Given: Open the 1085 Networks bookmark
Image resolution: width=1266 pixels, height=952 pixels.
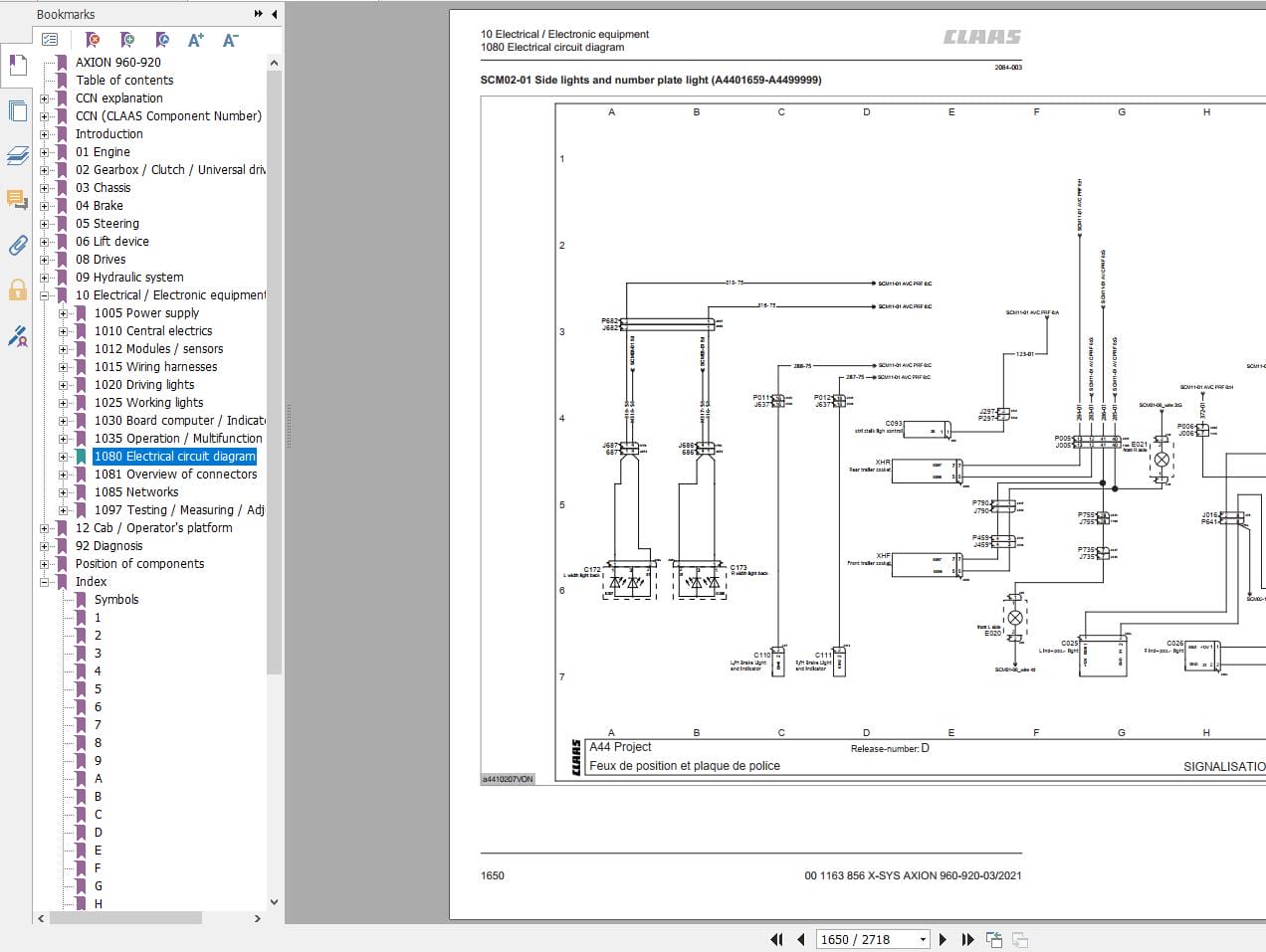Looking at the screenshot, I should (136, 492).
